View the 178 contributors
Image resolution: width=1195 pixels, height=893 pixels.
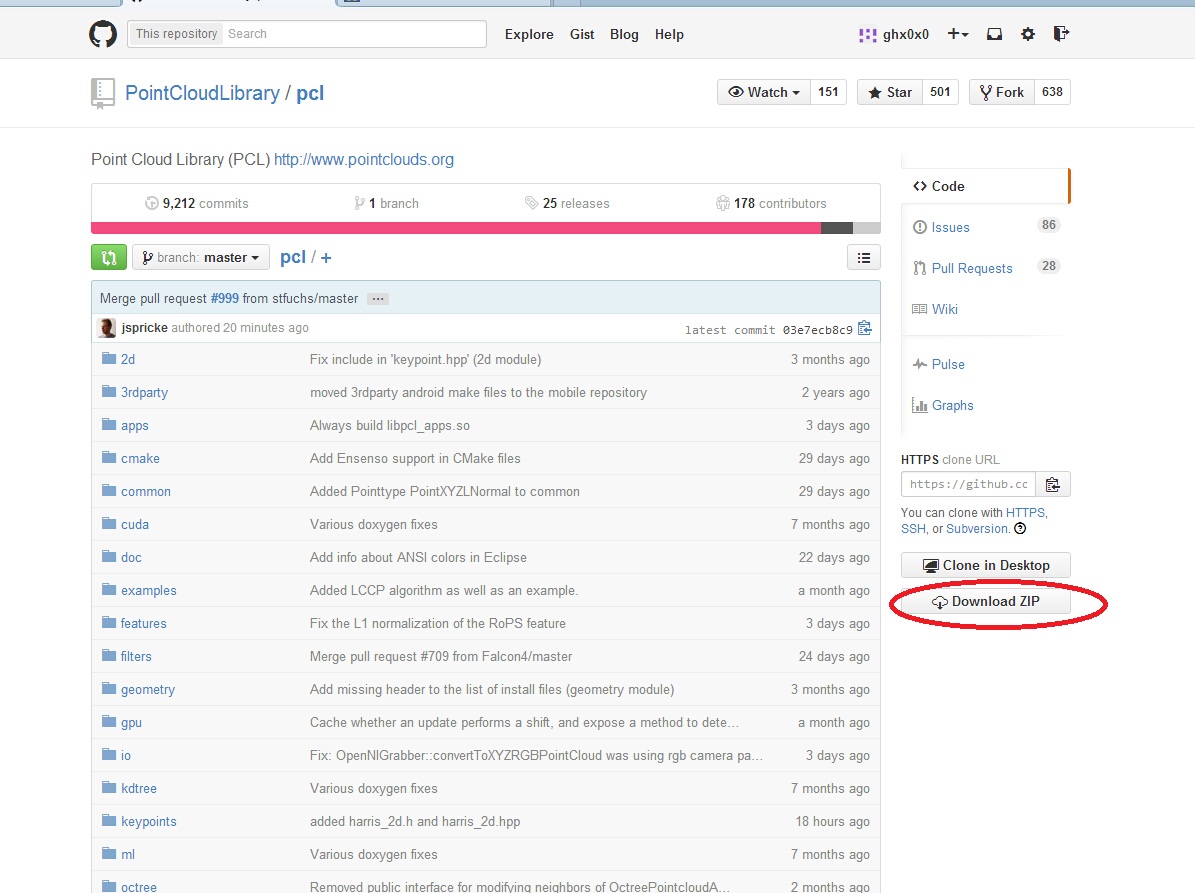(771, 203)
